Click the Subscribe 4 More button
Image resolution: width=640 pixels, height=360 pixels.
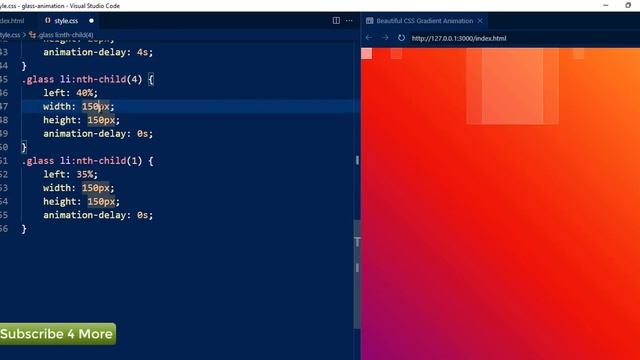[58, 334]
